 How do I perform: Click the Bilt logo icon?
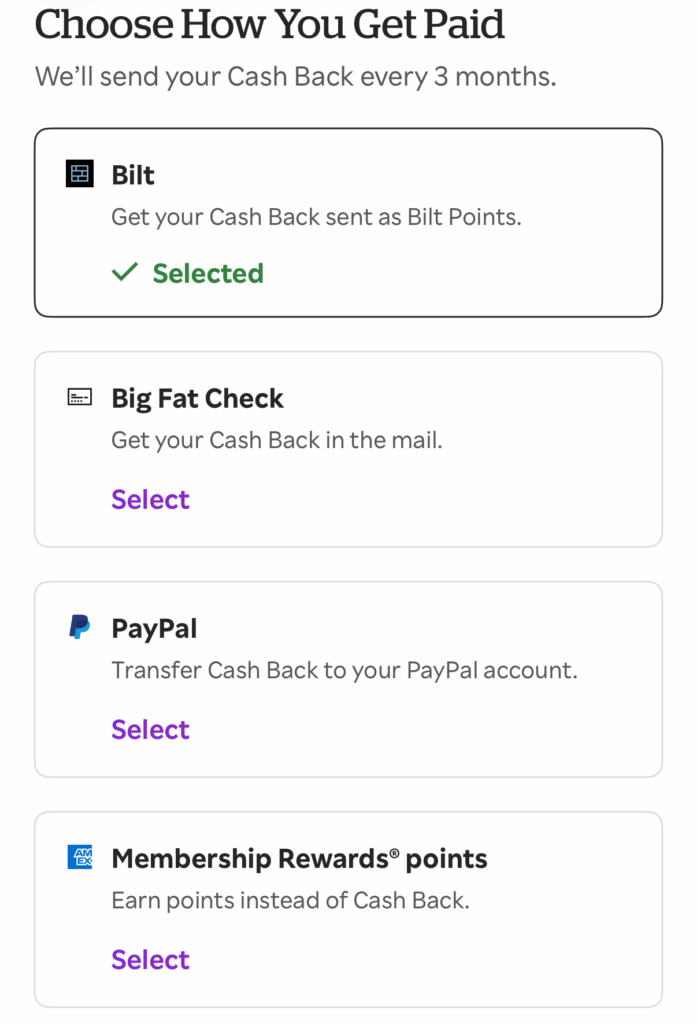click(x=78, y=174)
